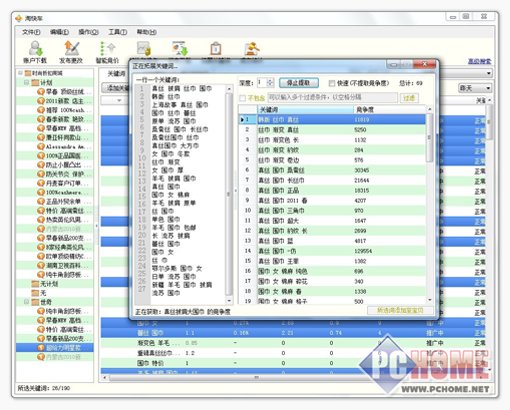This screenshot has height=410, width=510.
Task: Click the 深度 depth value field
Action: pos(262,82)
